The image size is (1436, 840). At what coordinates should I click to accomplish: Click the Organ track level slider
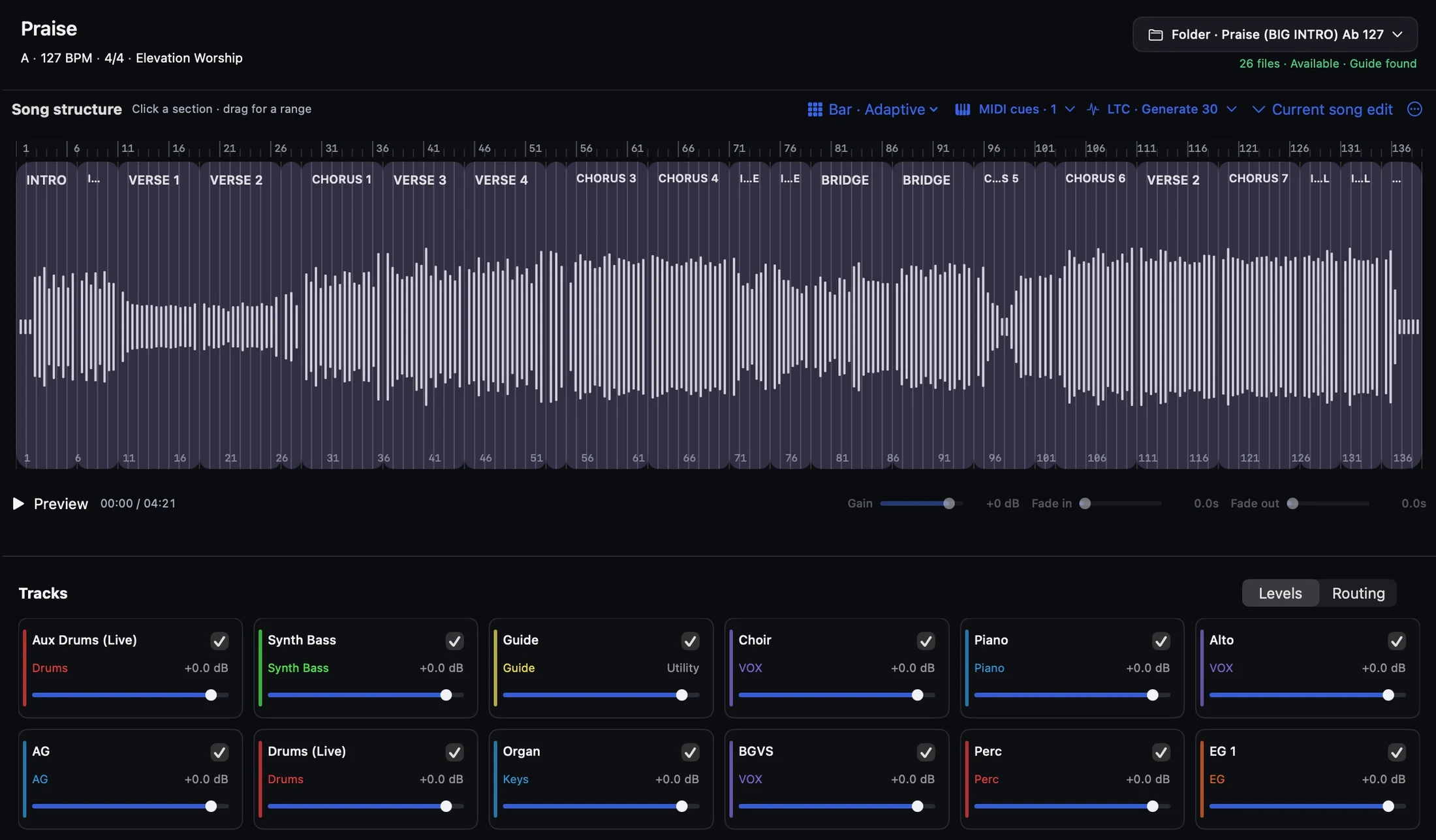[601, 806]
